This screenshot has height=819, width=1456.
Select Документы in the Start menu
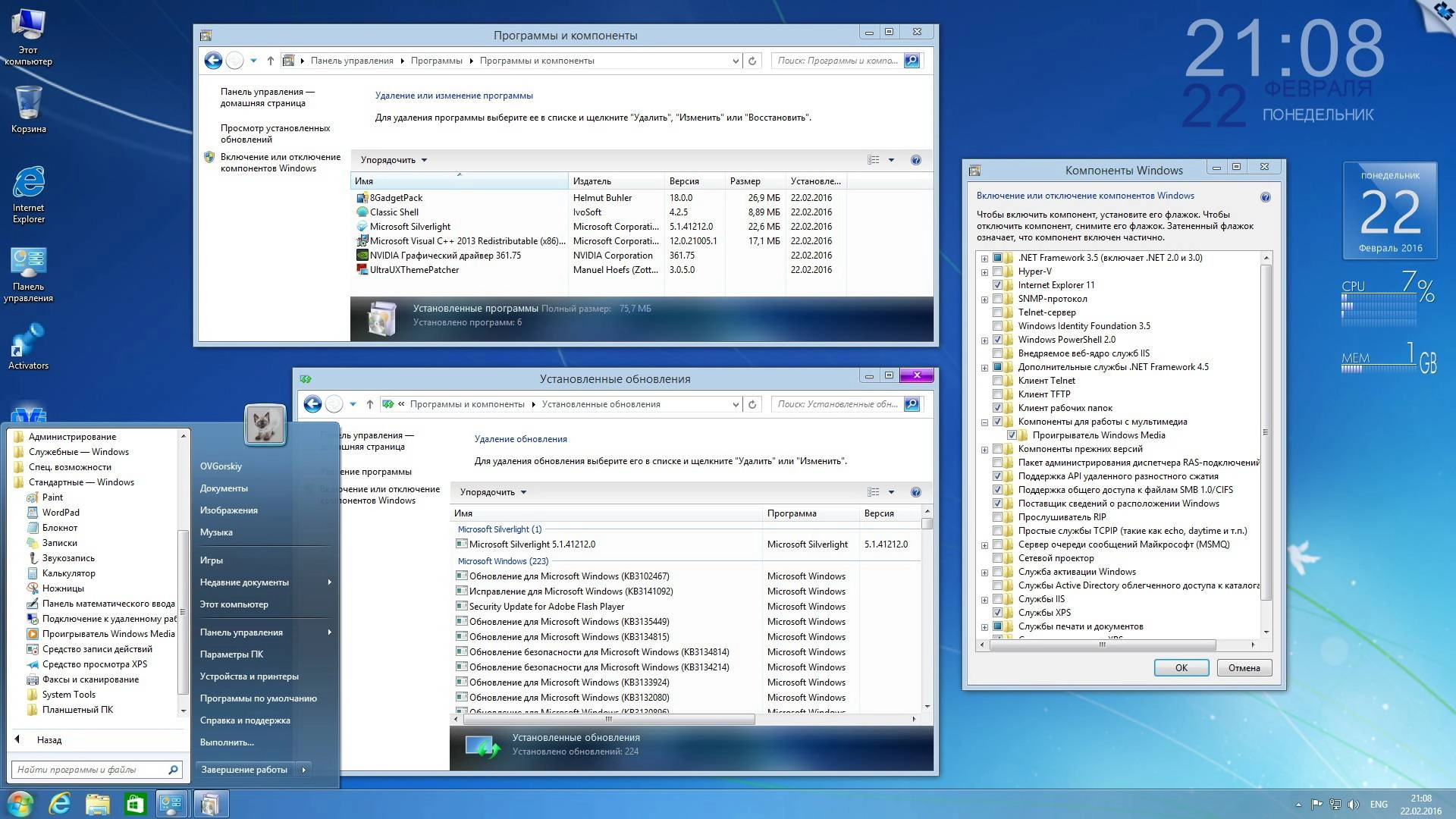click(x=224, y=488)
